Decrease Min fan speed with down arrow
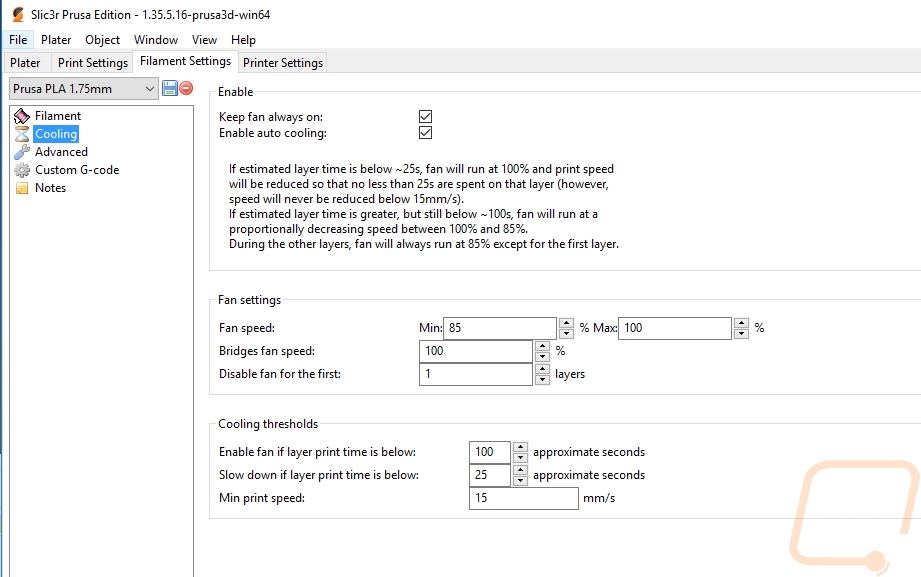 pyautogui.click(x=566, y=334)
